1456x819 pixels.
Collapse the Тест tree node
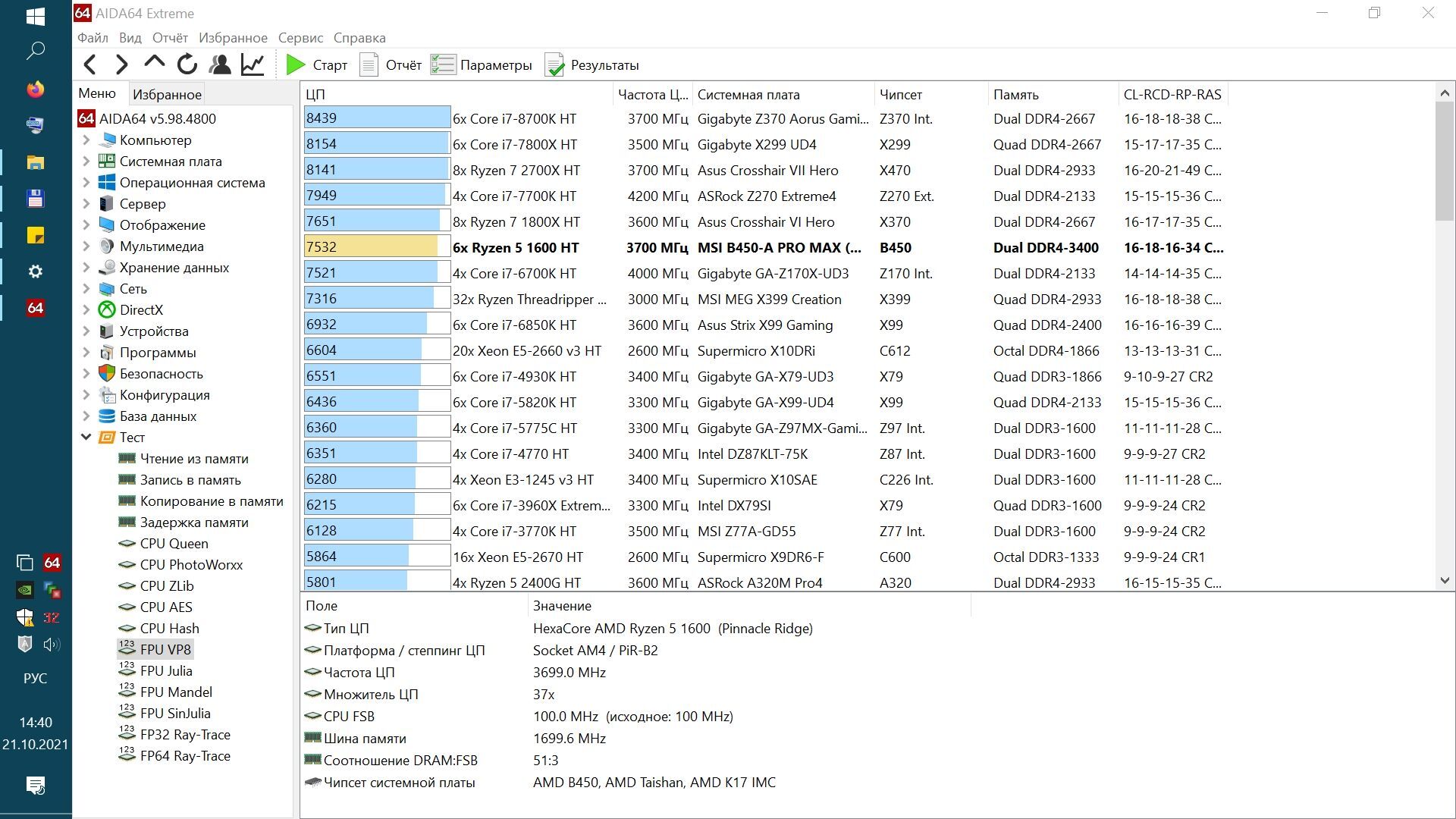pyautogui.click(x=86, y=438)
